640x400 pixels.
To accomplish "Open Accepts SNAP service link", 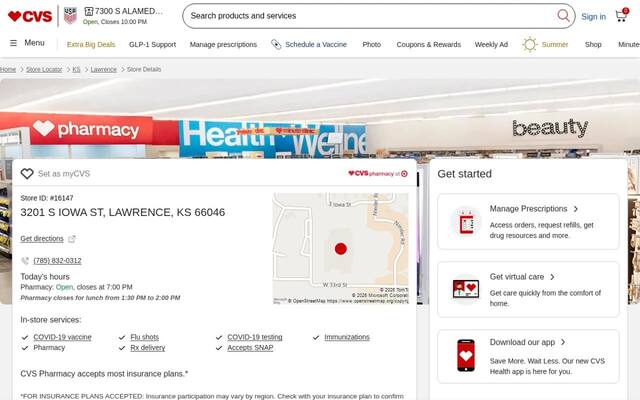I will [250, 348].
